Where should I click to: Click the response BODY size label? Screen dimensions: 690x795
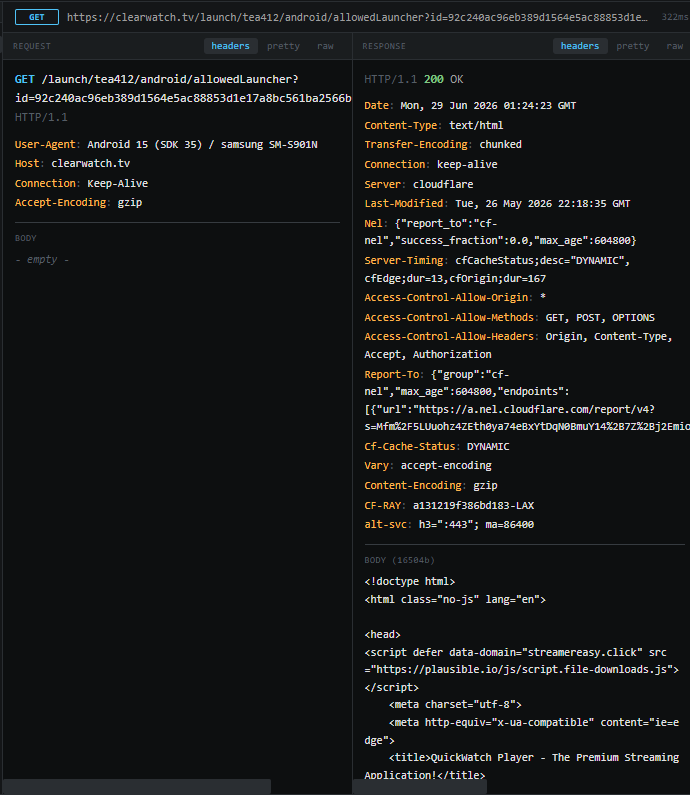point(400,560)
